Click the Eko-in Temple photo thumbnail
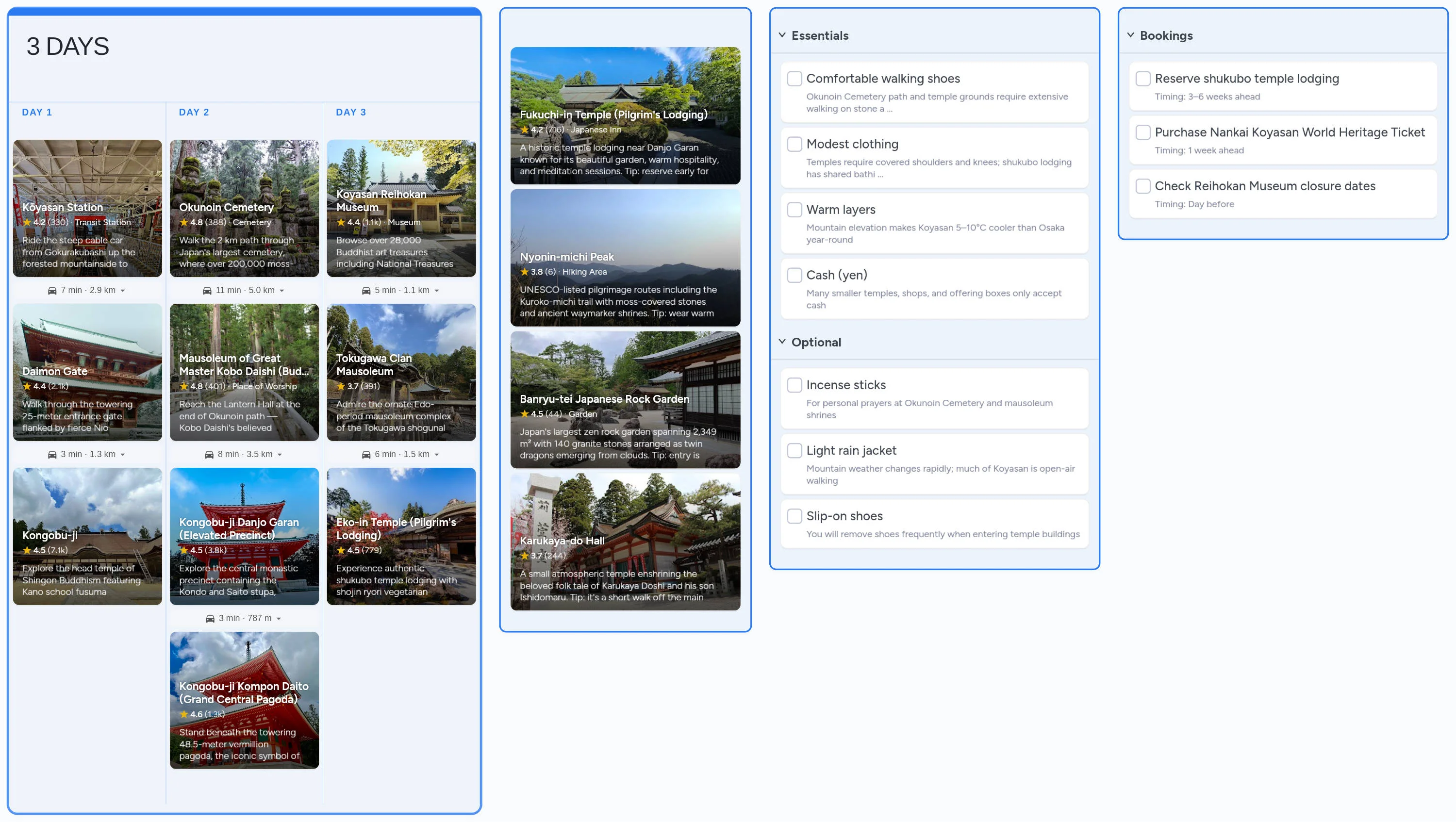 401,536
